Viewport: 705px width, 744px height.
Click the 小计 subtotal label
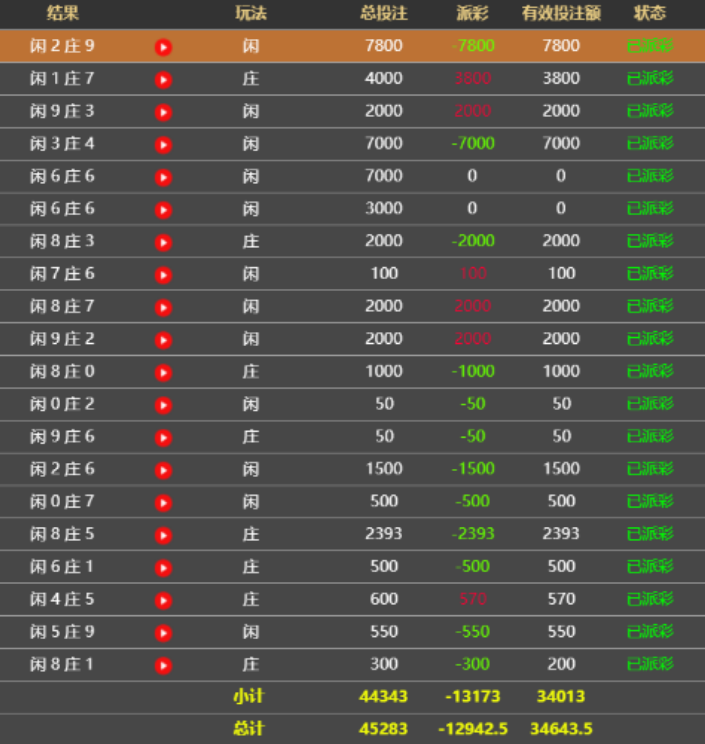249,697
